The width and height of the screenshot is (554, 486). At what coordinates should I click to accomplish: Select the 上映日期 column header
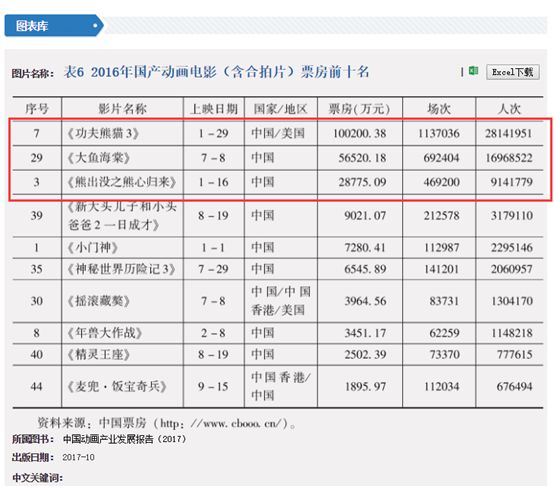[214, 109]
